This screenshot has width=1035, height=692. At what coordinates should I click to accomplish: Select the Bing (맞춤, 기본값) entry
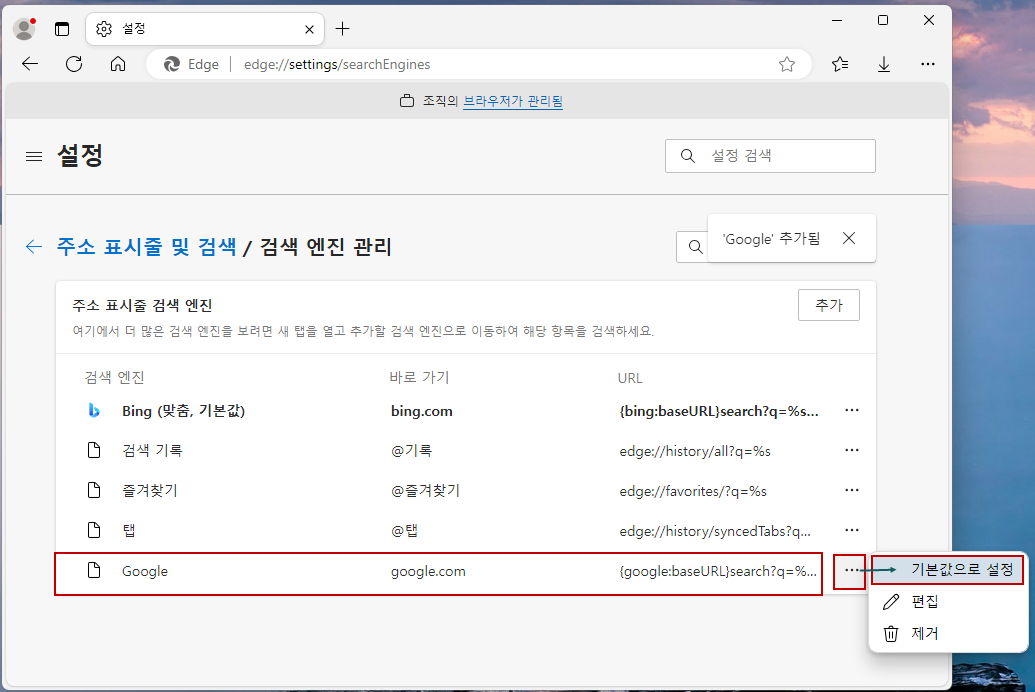coord(184,411)
